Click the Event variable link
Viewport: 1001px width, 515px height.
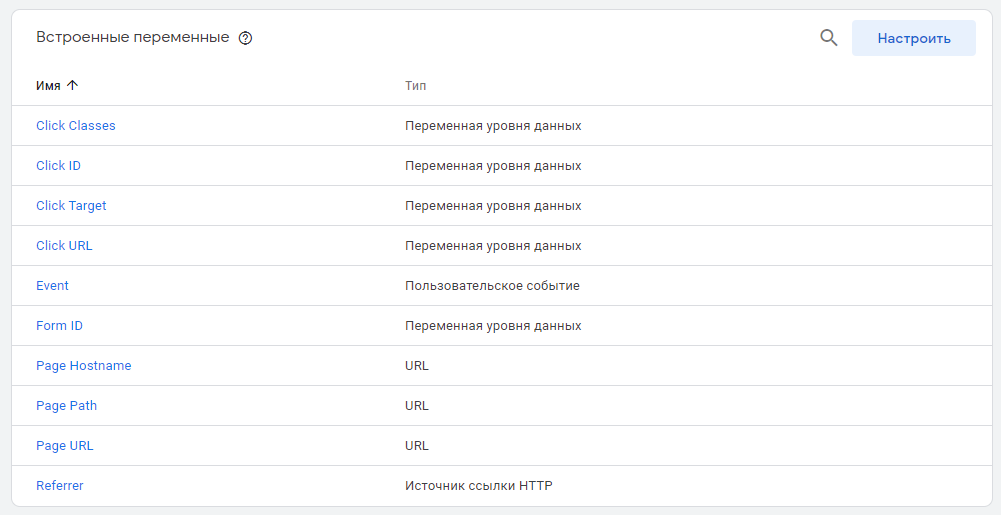[x=52, y=286]
